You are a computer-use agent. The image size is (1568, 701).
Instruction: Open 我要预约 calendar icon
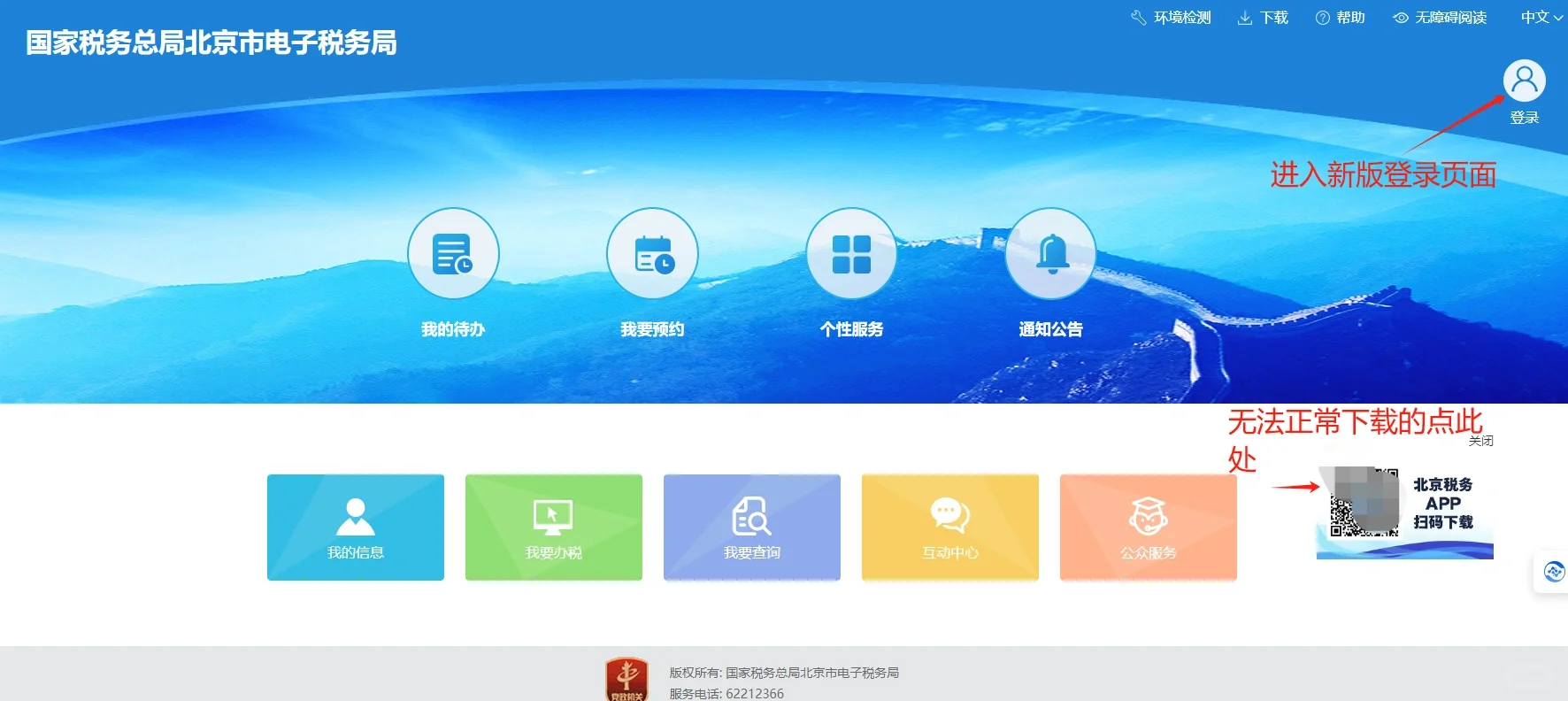652,254
